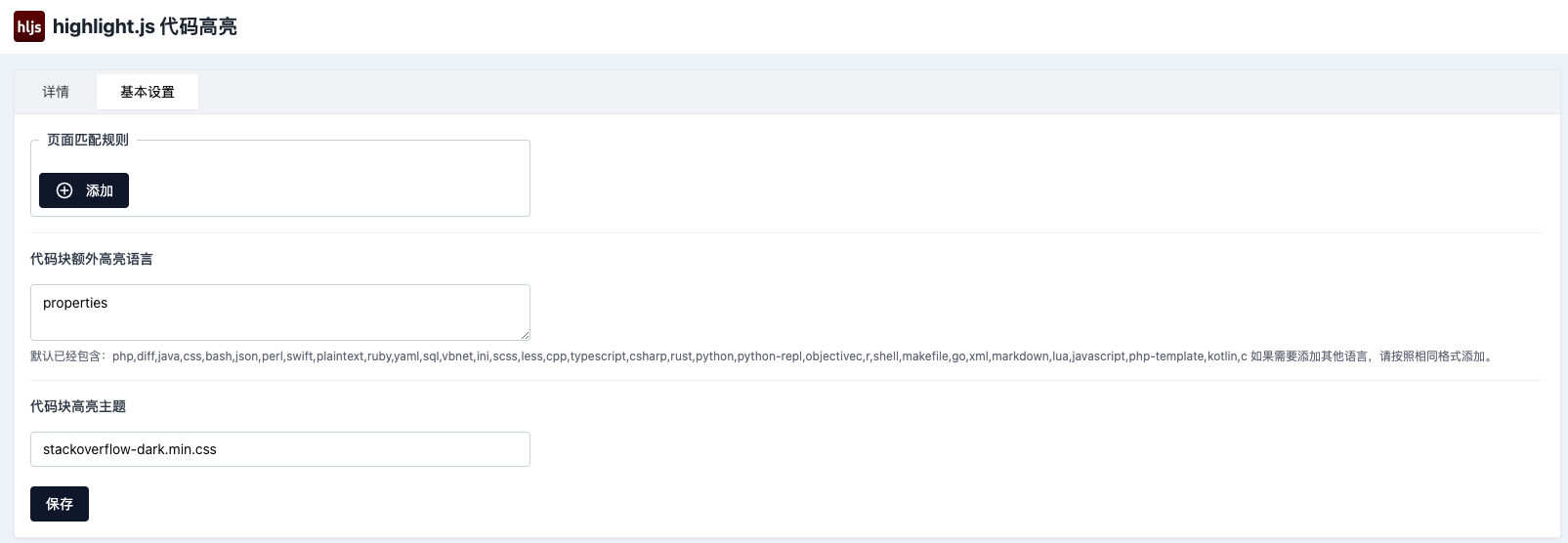Click the 代码块高亮主题 label
This screenshot has width=1568, height=543.
click(x=78, y=406)
